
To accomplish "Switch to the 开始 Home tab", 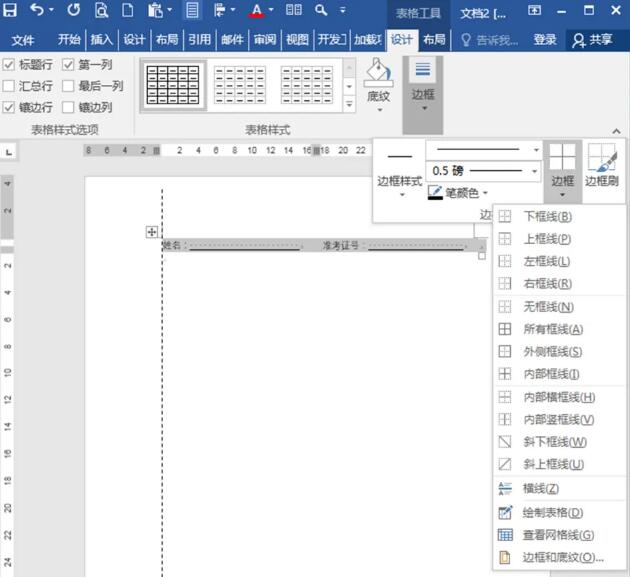I will (x=69, y=40).
